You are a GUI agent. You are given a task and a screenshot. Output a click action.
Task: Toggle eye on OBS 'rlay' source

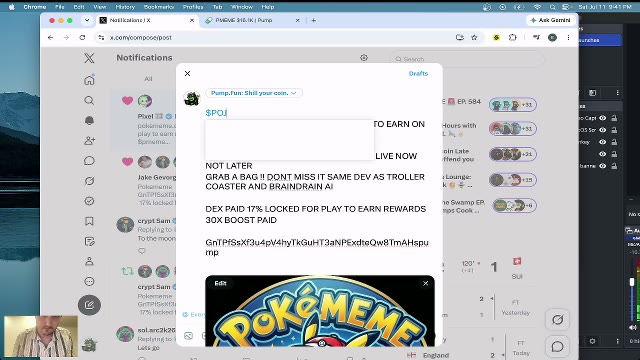coord(602,142)
